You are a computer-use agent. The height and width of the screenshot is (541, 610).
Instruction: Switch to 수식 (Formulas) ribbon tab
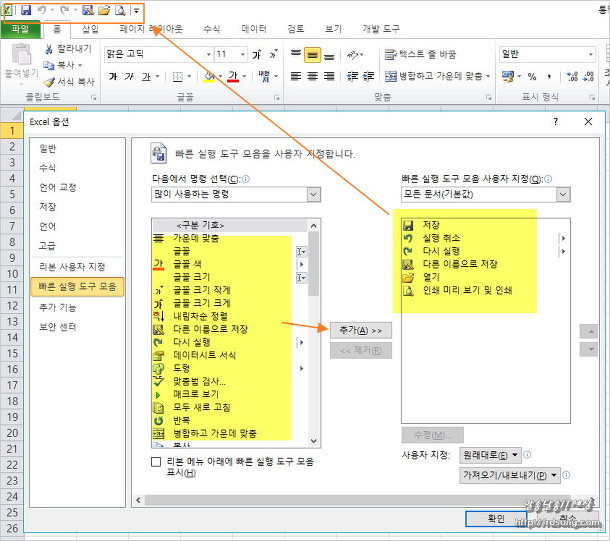click(x=211, y=29)
